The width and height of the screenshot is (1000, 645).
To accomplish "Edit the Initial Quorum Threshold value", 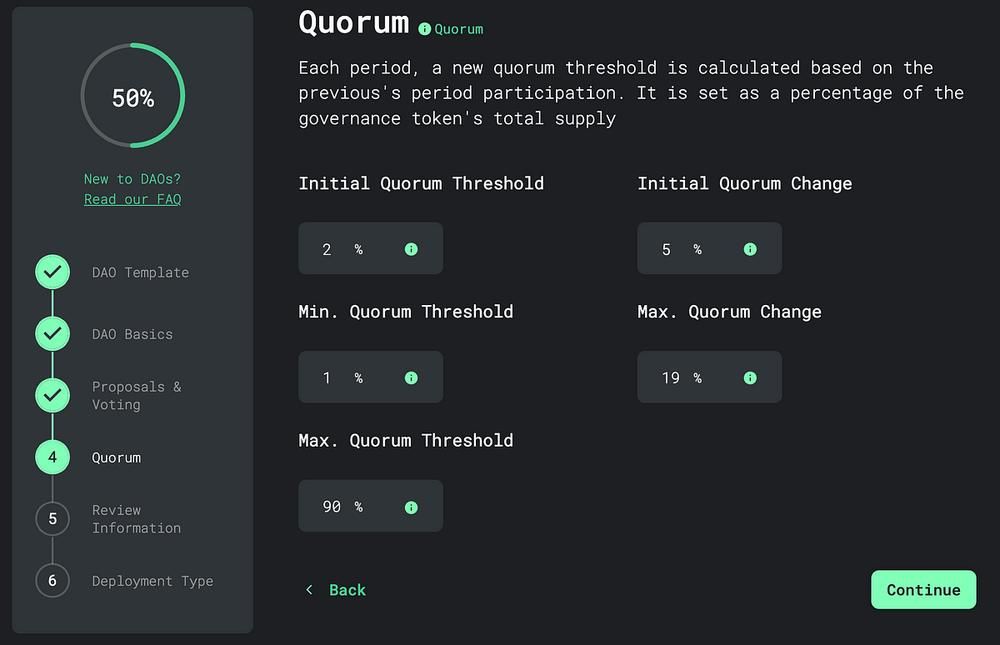I will click(x=328, y=249).
